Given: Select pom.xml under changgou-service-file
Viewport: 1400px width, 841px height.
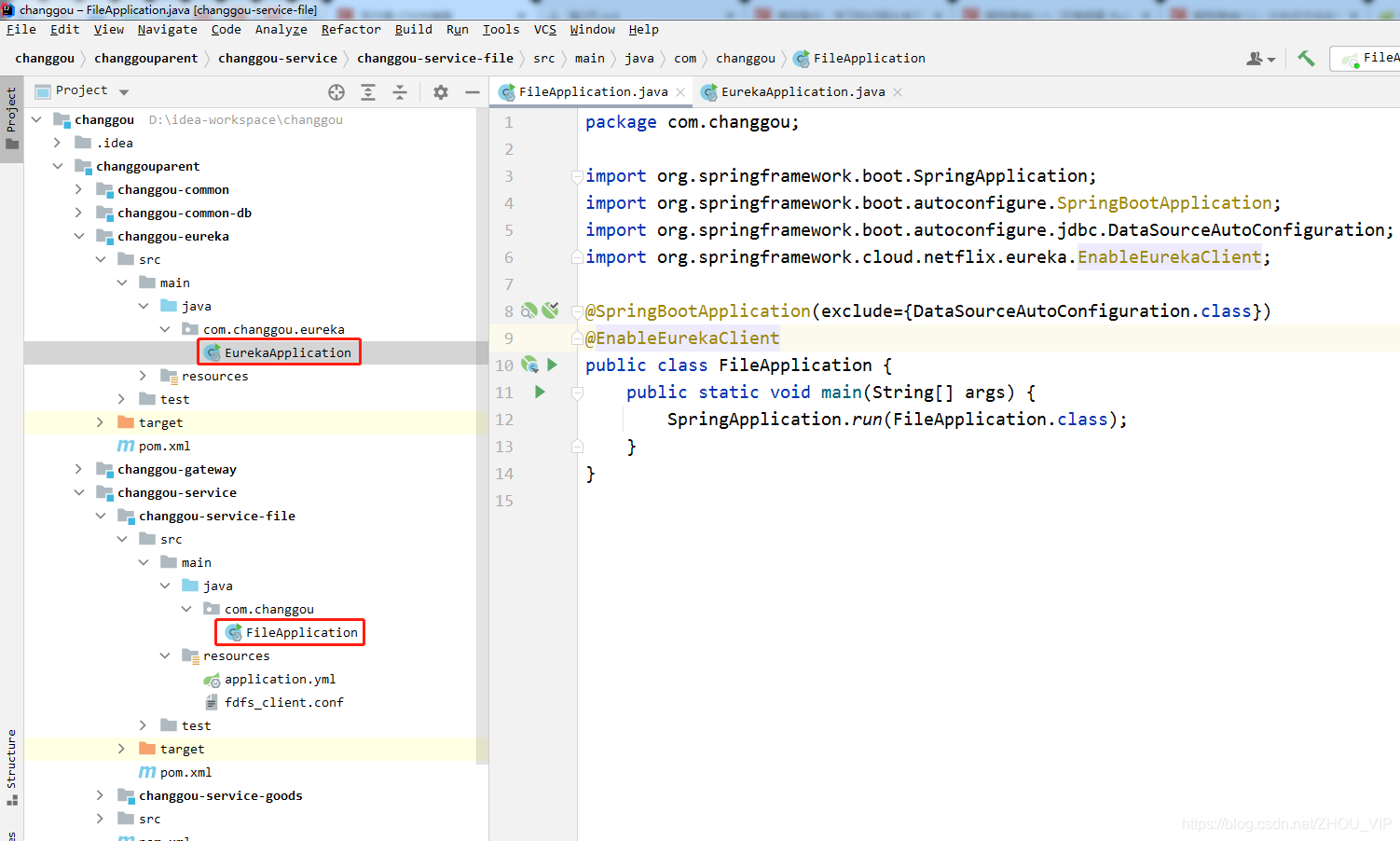Looking at the screenshot, I should 185,772.
